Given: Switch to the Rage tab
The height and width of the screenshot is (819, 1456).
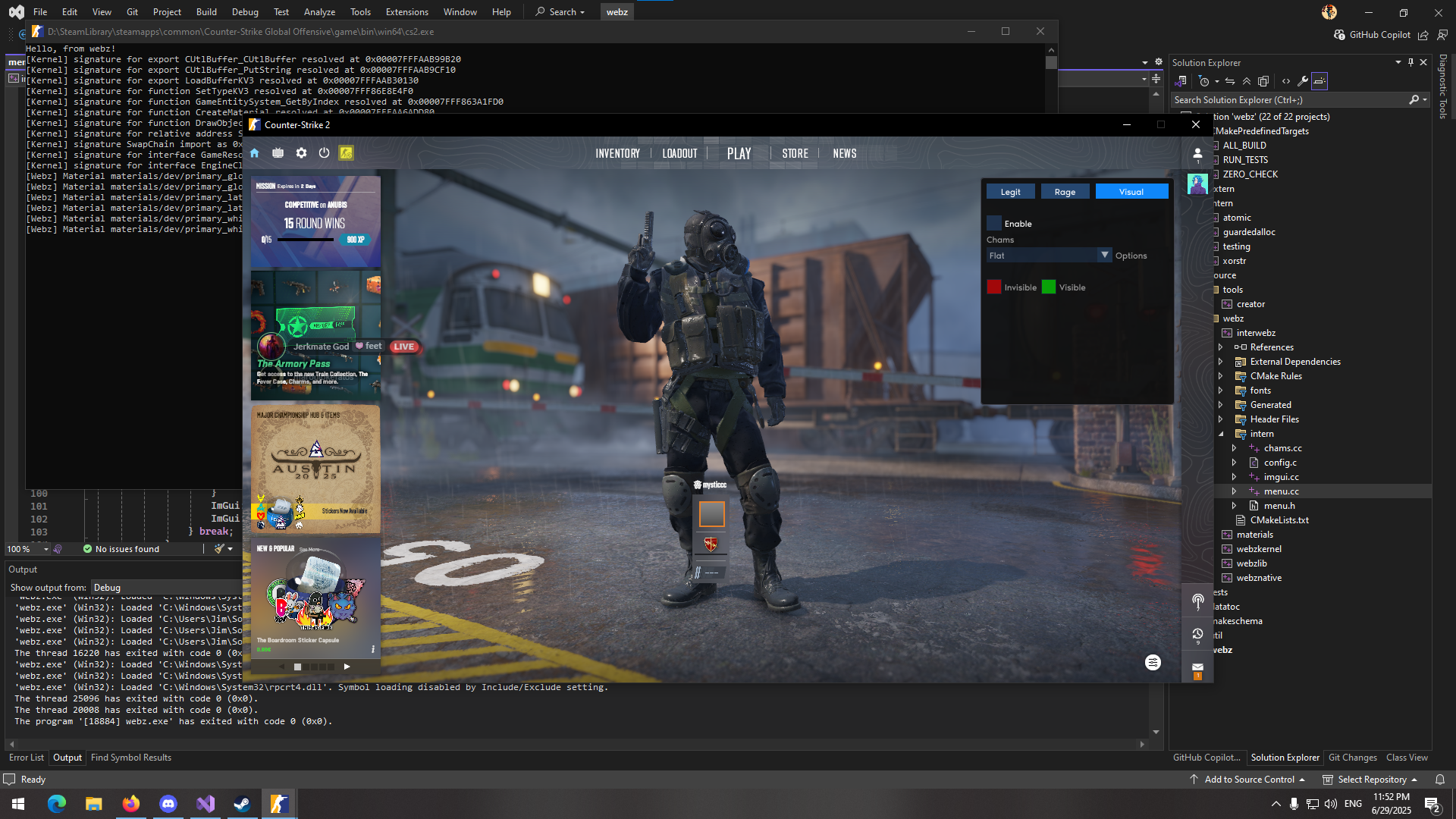Looking at the screenshot, I should [1065, 192].
